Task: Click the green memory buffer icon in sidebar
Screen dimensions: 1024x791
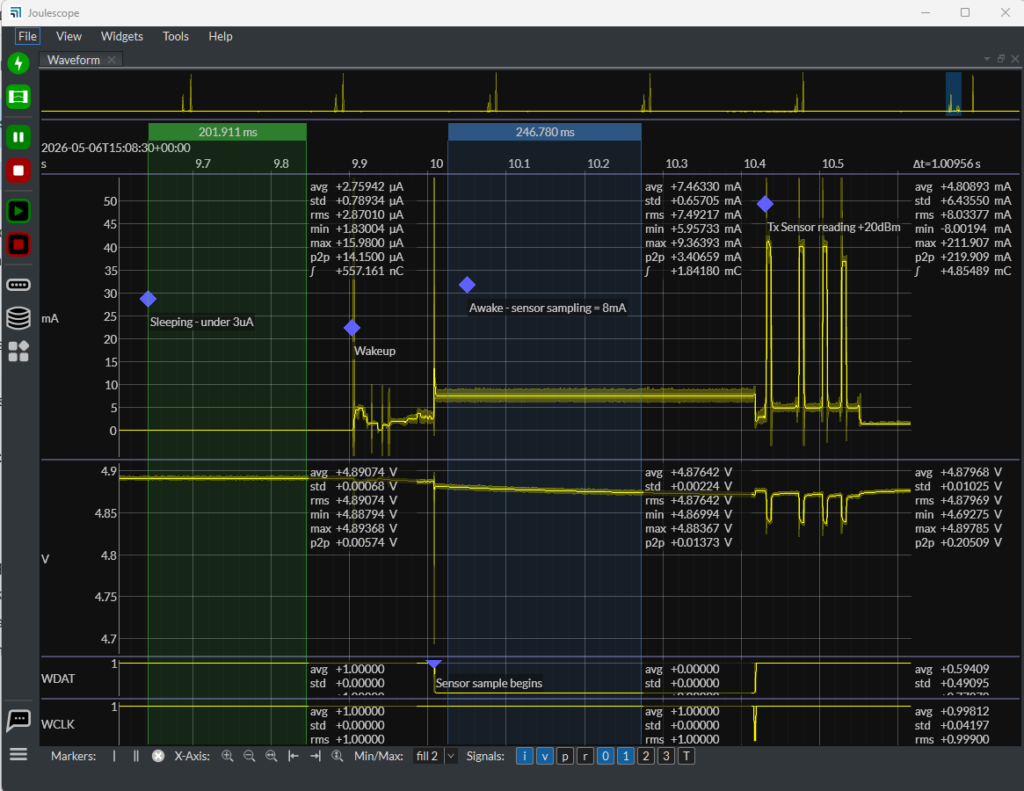Action: pos(18,97)
